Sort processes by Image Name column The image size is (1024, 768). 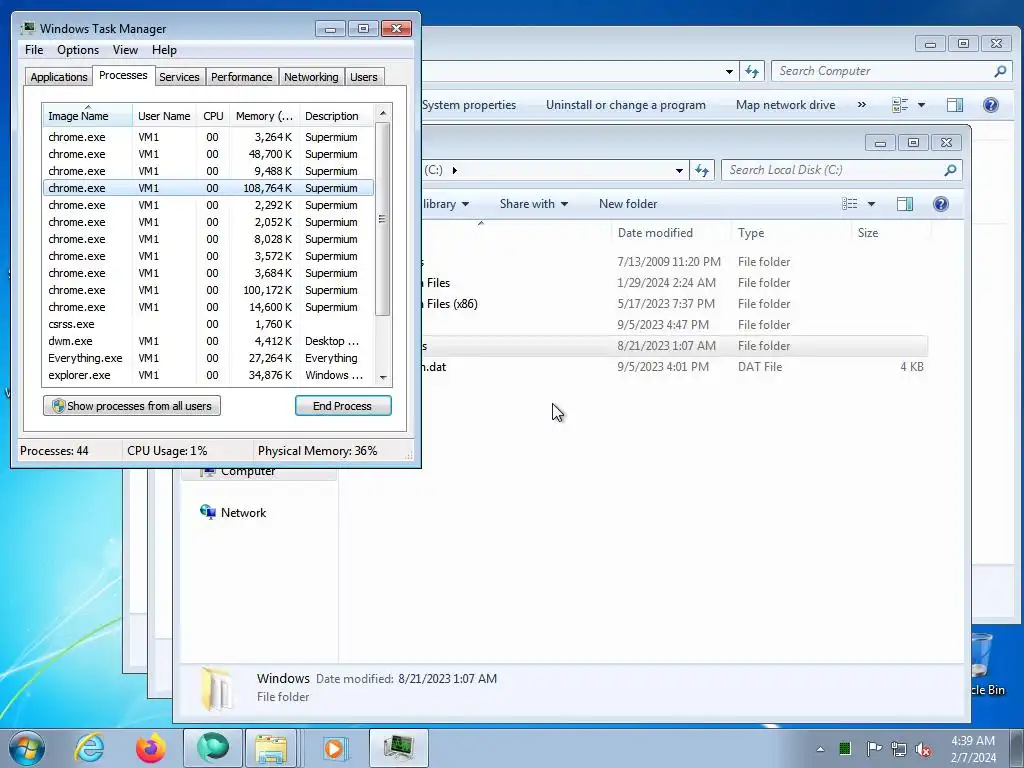pyautogui.click(x=88, y=116)
